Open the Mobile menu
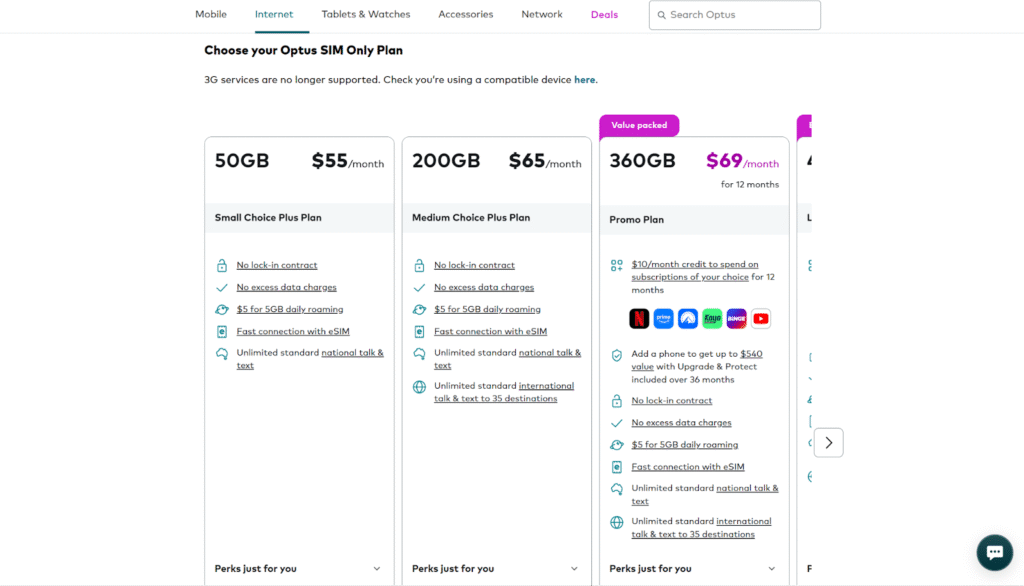Viewport: 1024px width, 586px height. pyautogui.click(x=210, y=15)
